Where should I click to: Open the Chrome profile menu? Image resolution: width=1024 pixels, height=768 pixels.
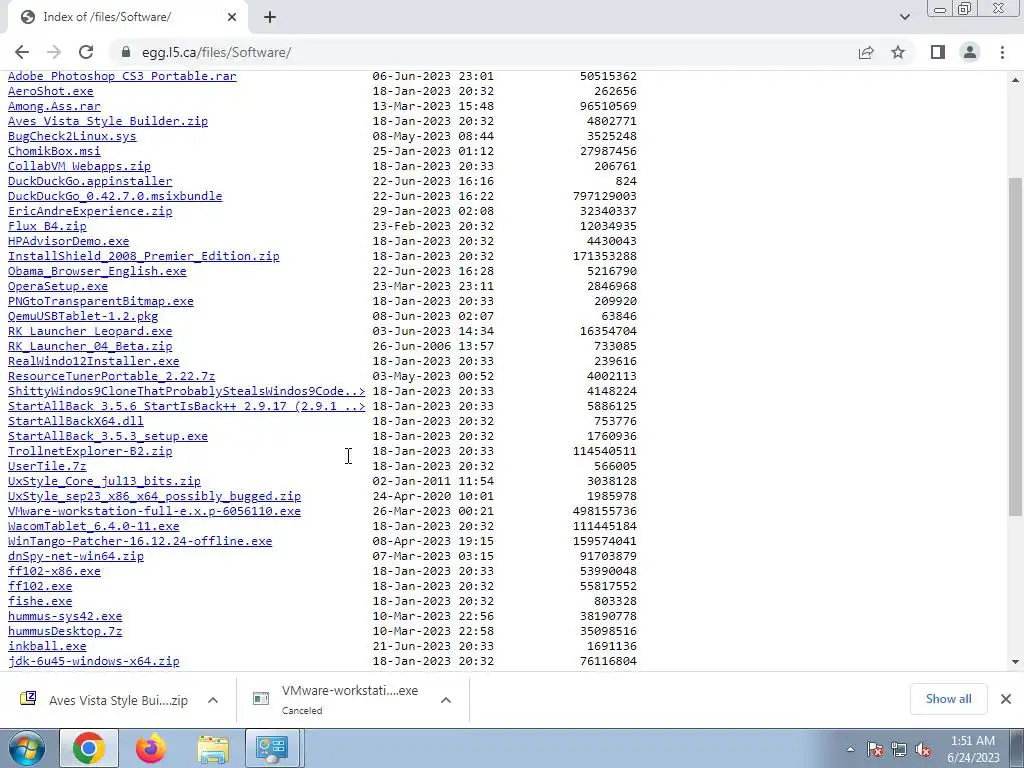(970, 52)
